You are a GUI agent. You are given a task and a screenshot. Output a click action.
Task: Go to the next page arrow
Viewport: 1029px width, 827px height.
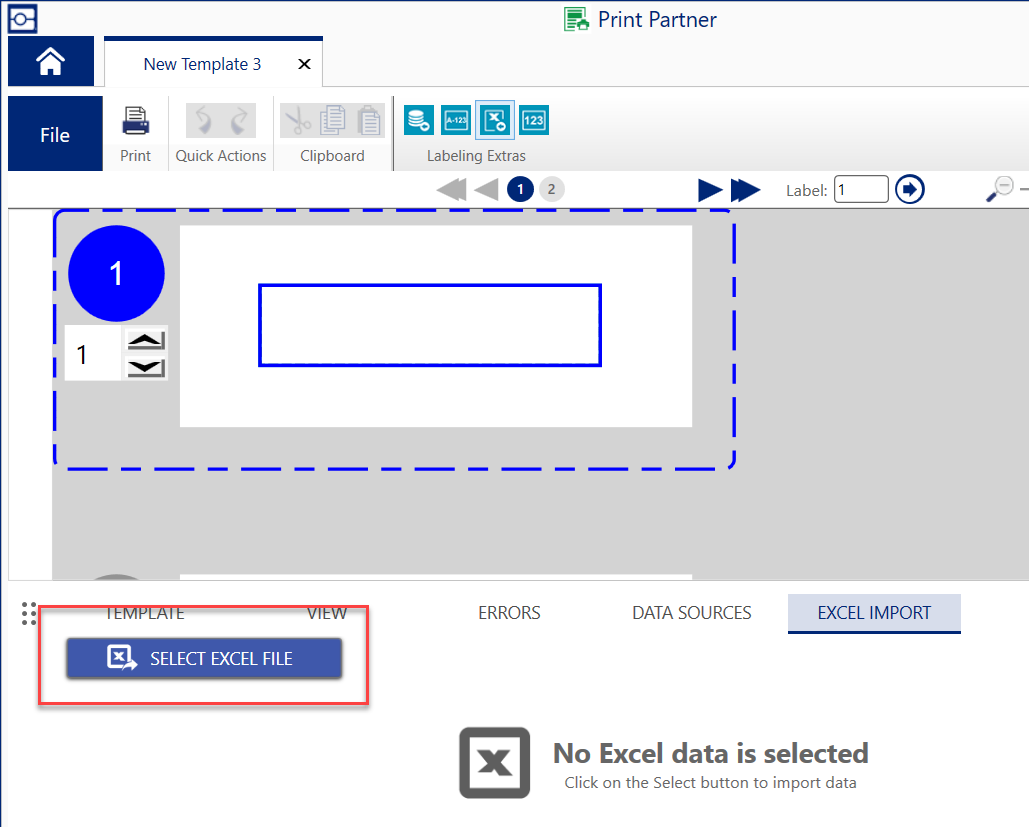click(710, 190)
